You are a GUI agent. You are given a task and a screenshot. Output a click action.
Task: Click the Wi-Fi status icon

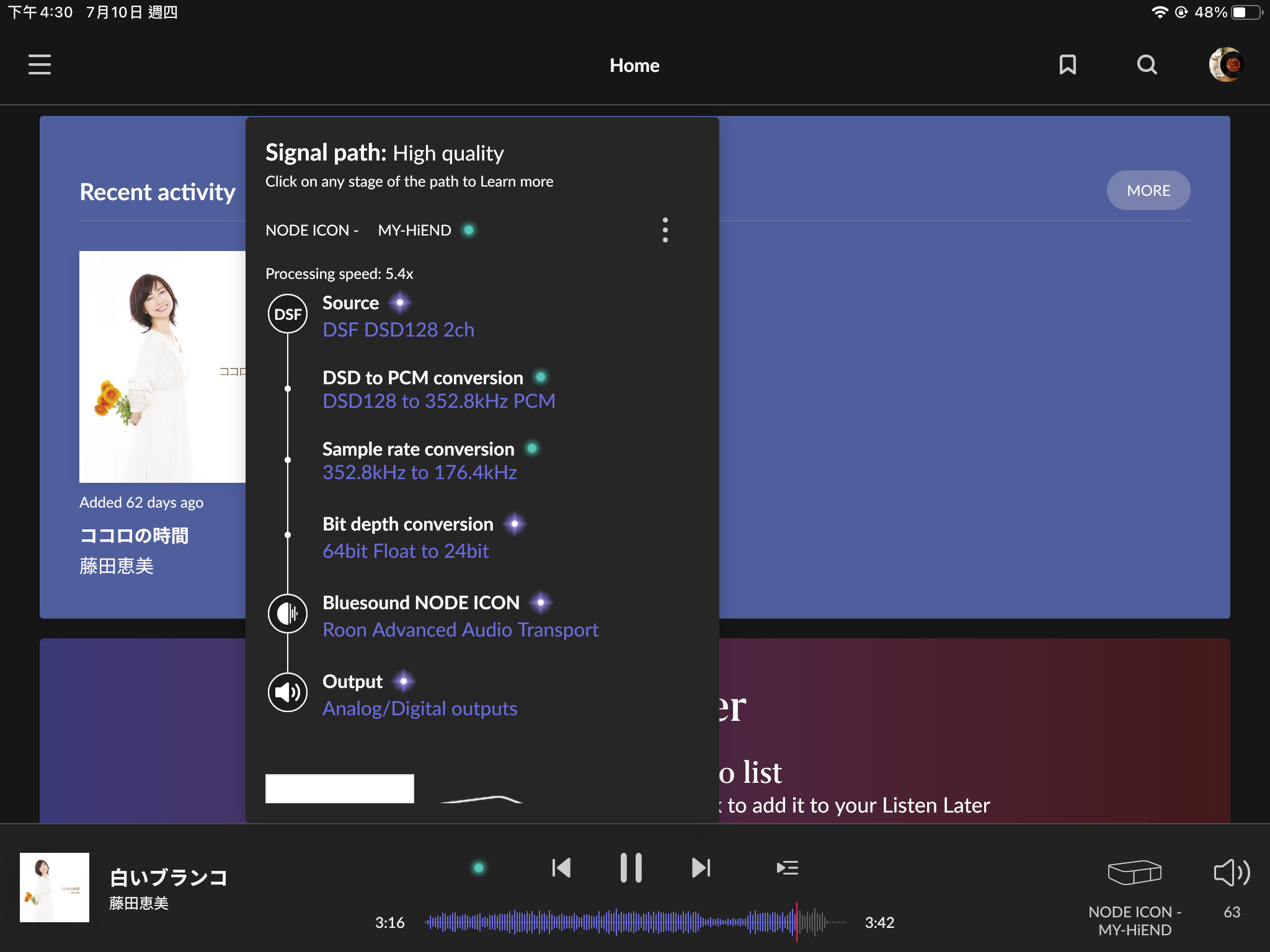click(1159, 12)
